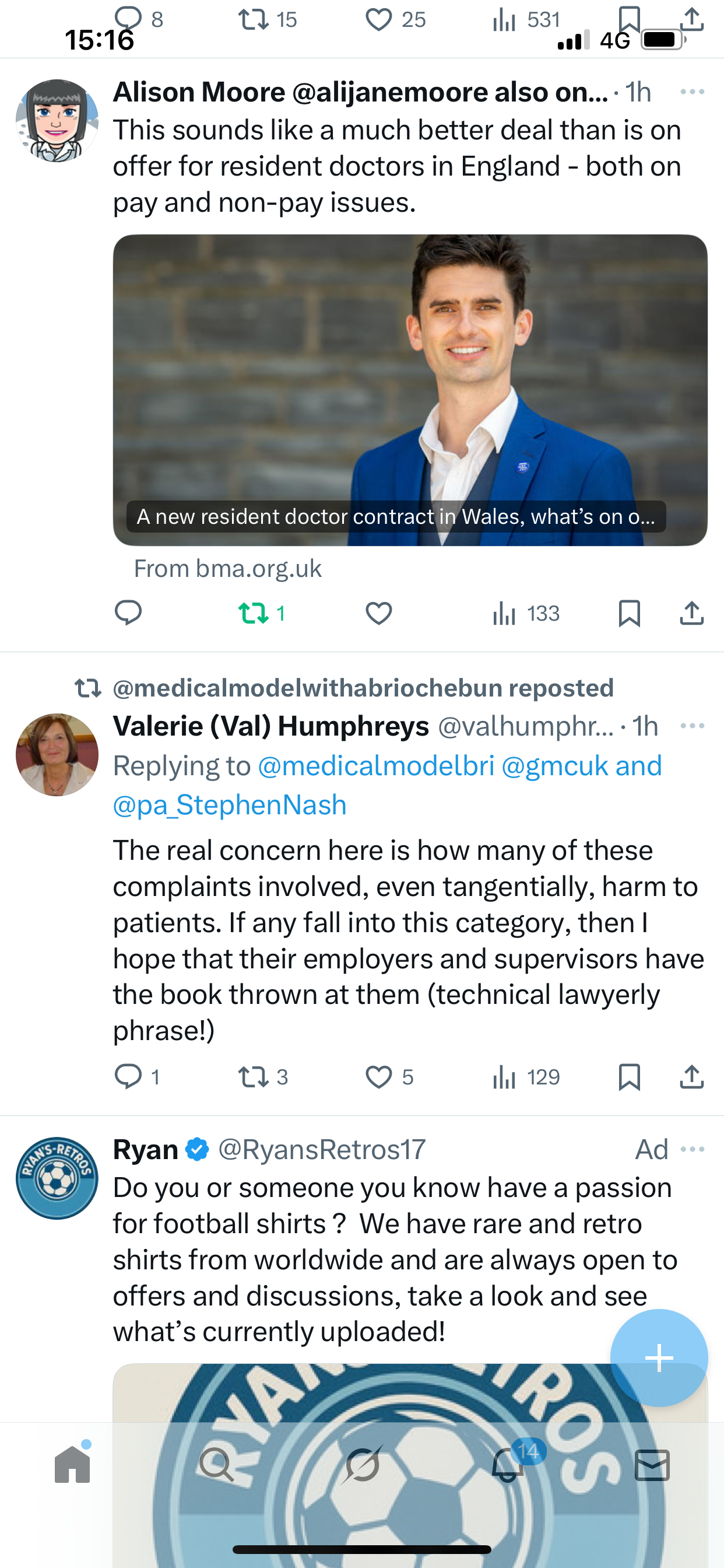
Task: Bookmark Alison Moore's tweet
Action: pos(629,612)
